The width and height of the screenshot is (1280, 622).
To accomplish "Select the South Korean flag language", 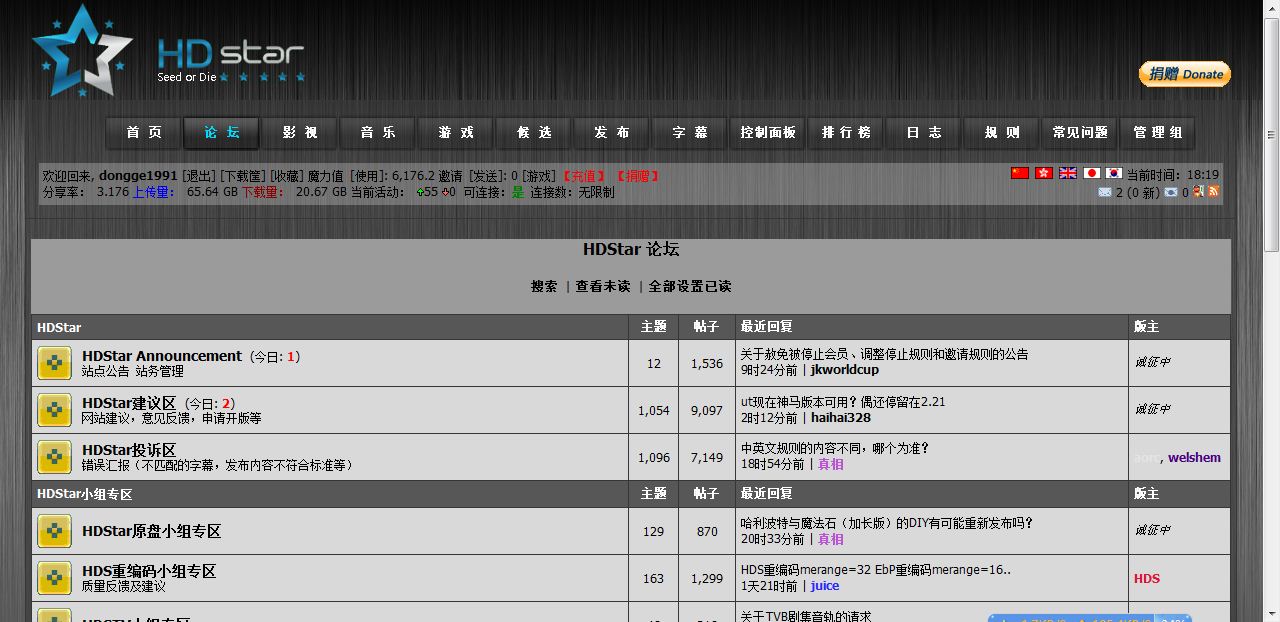I will (1114, 173).
